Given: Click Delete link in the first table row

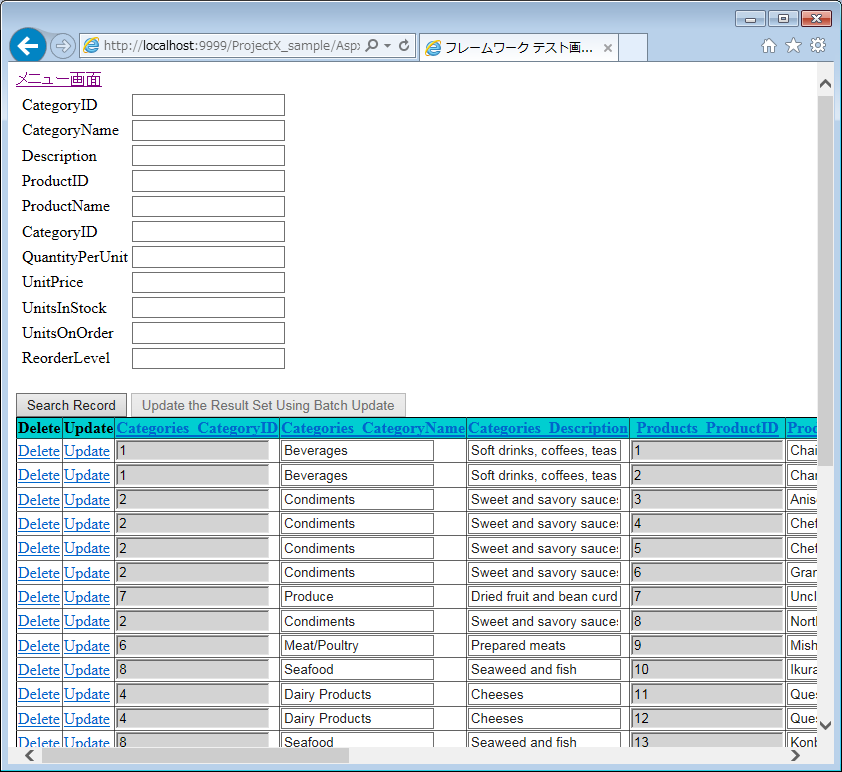Looking at the screenshot, I should (39, 451).
